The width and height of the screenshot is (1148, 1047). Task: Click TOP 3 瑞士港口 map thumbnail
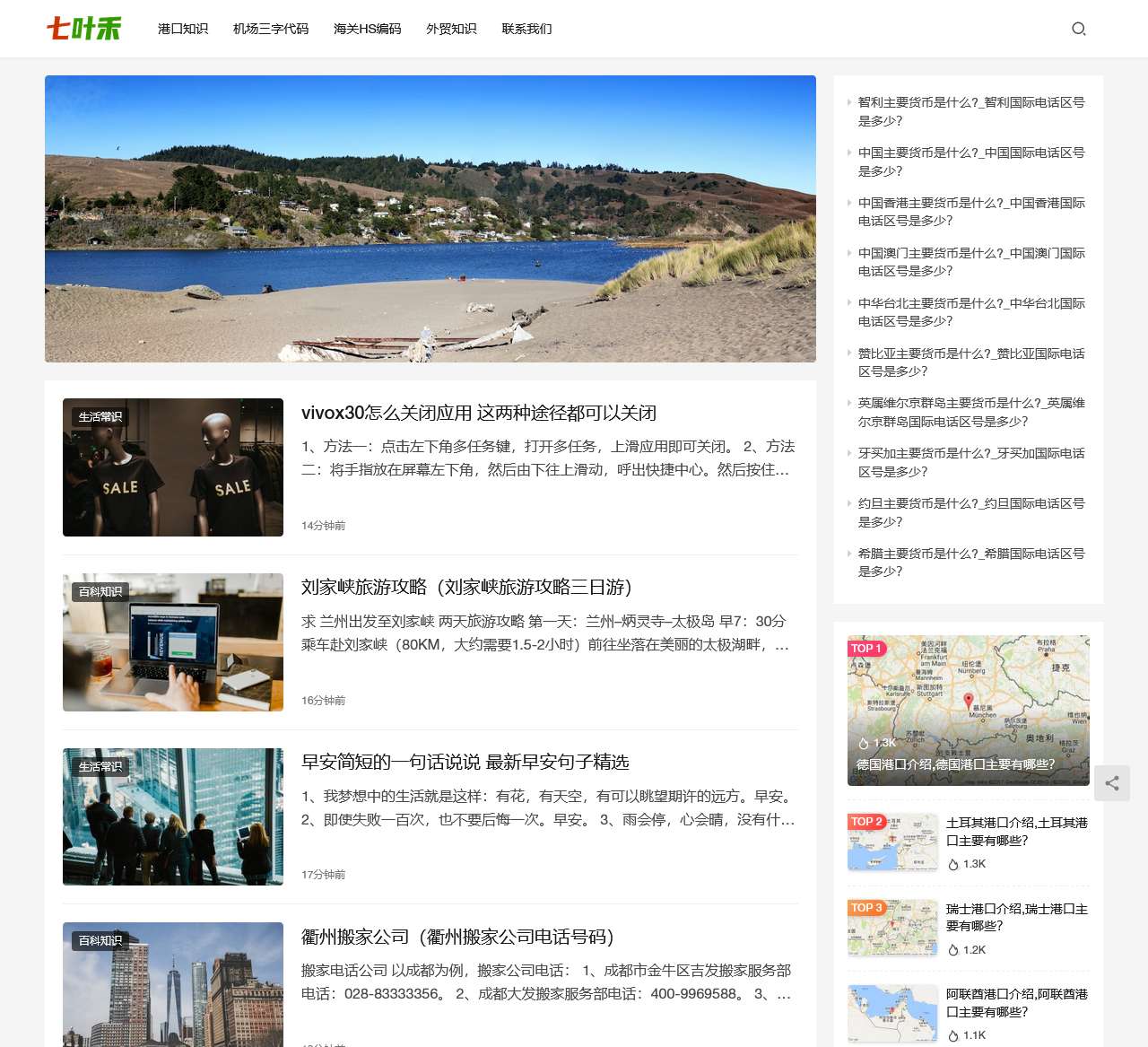tap(892, 928)
